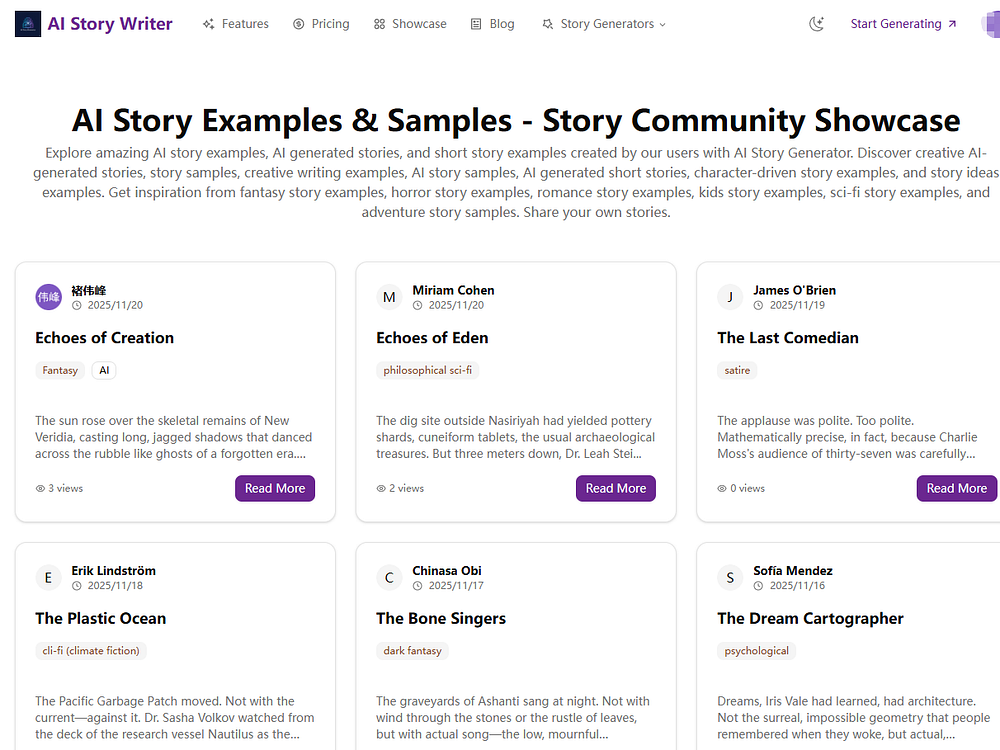1000x750 pixels.
Task: Click Erik Lindström's E avatar
Action: click(48, 578)
